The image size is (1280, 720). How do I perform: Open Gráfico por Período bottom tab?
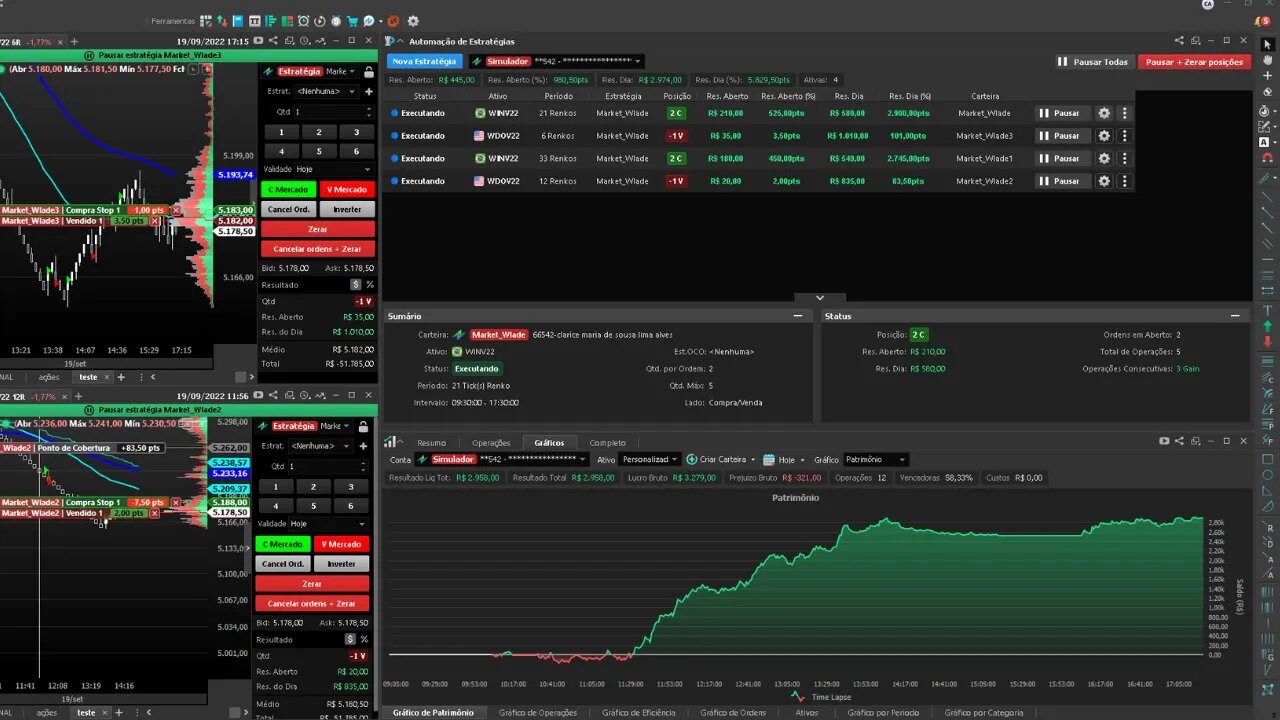883,712
